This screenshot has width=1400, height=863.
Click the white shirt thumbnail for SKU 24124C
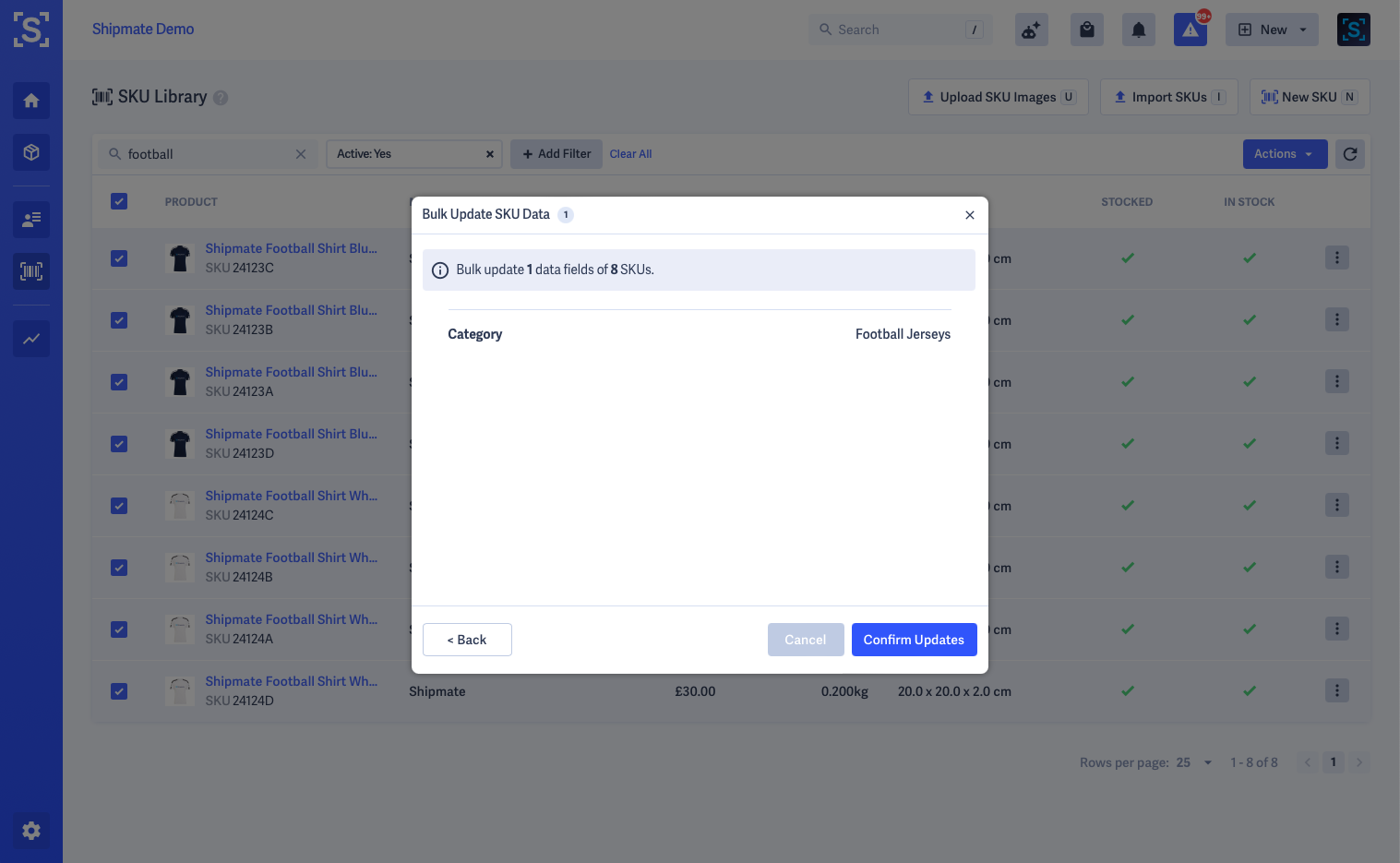[x=180, y=506]
